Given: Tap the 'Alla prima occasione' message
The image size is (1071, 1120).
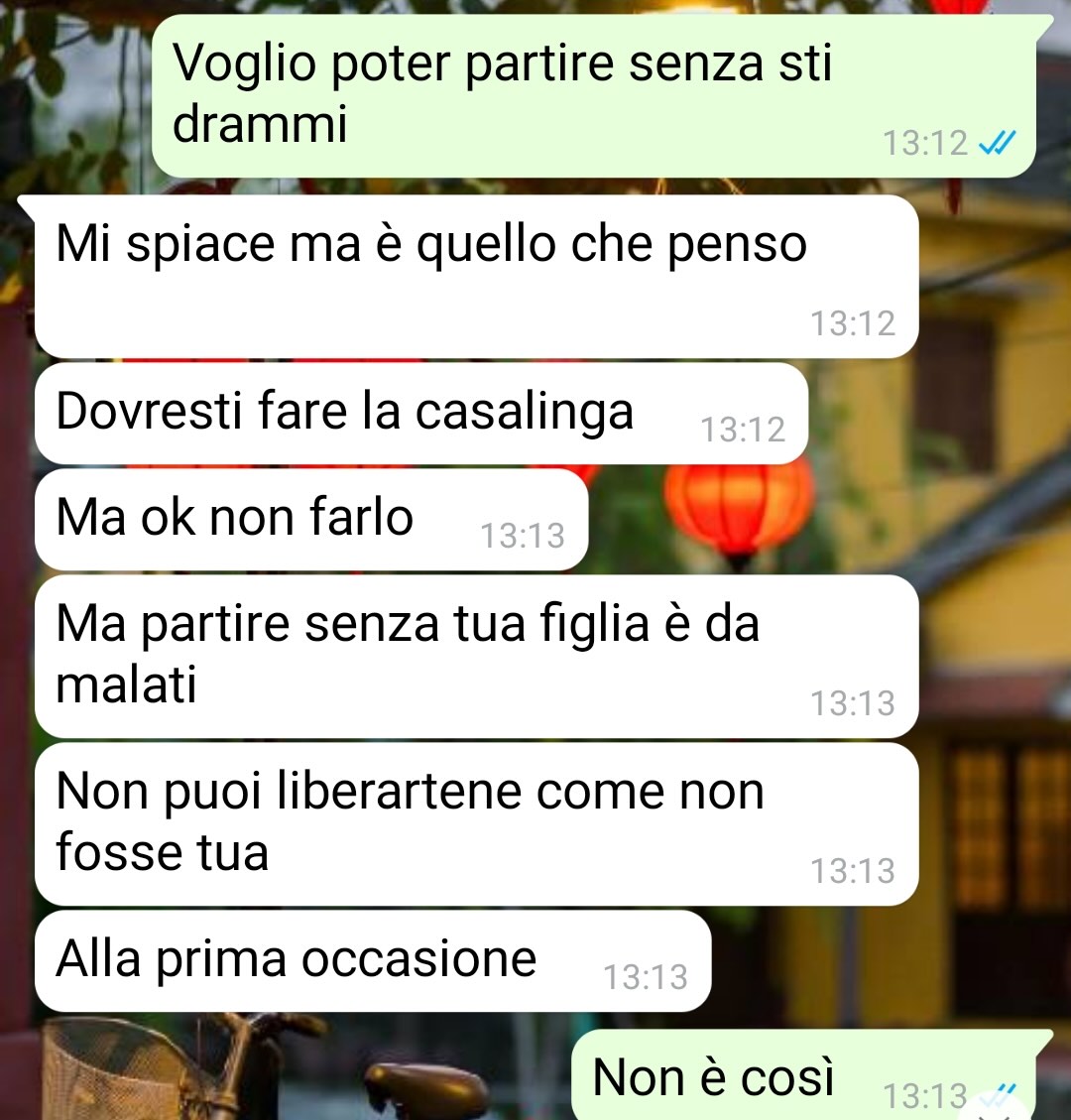Looking at the screenshot, I should pyautogui.click(x=373, y=960).
